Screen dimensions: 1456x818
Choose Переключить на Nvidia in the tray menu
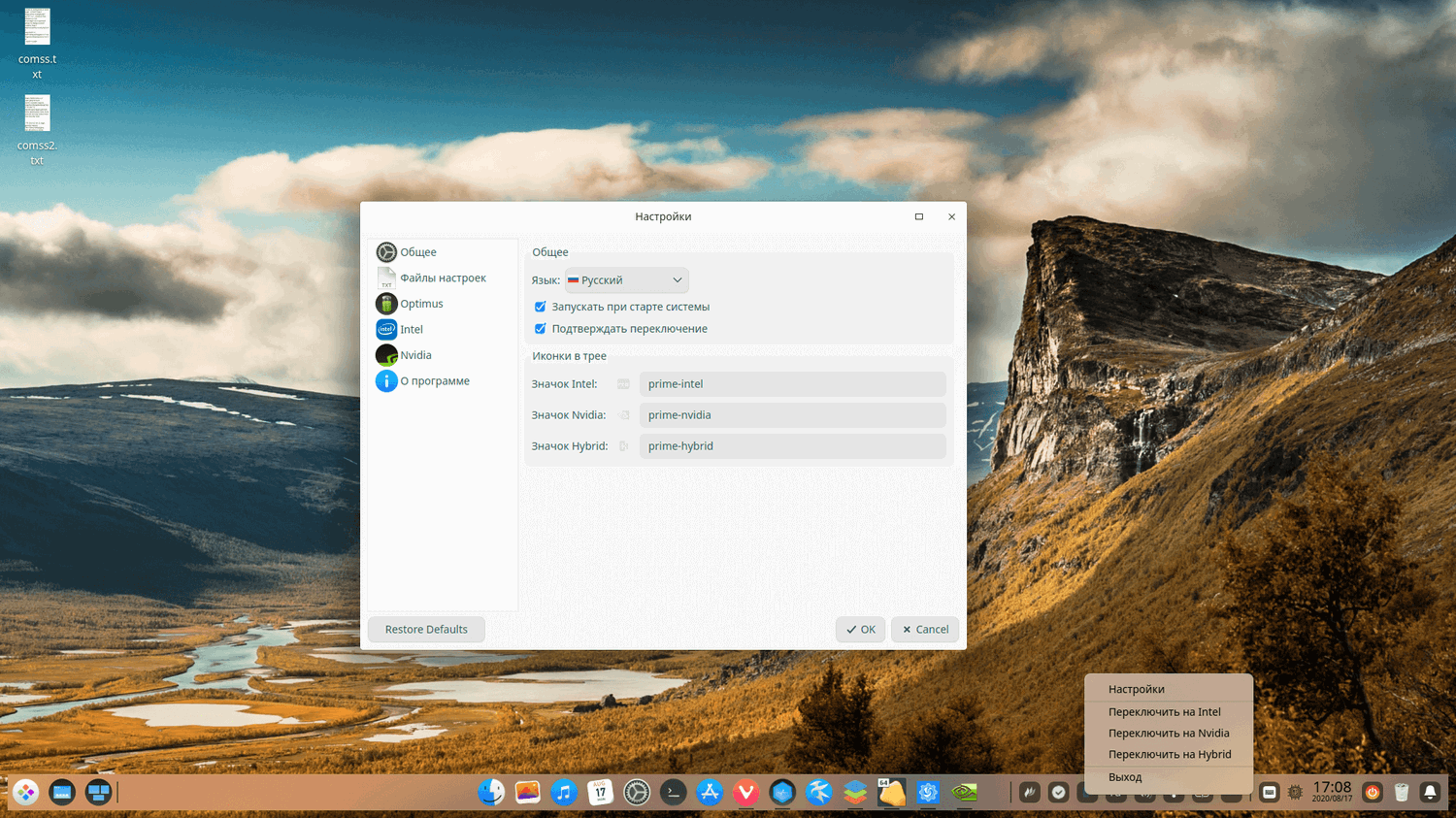(x=1169, y=733)
